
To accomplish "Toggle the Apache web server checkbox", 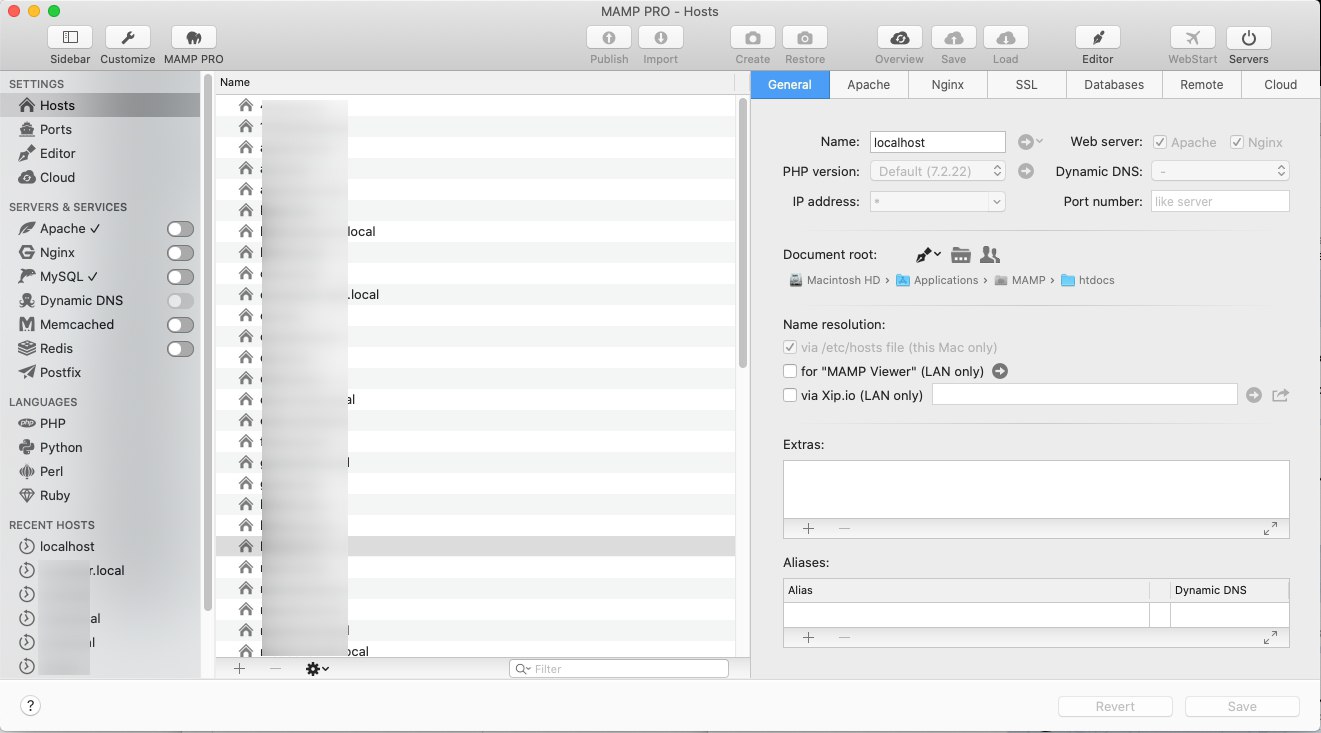I will coord(1160,142).
